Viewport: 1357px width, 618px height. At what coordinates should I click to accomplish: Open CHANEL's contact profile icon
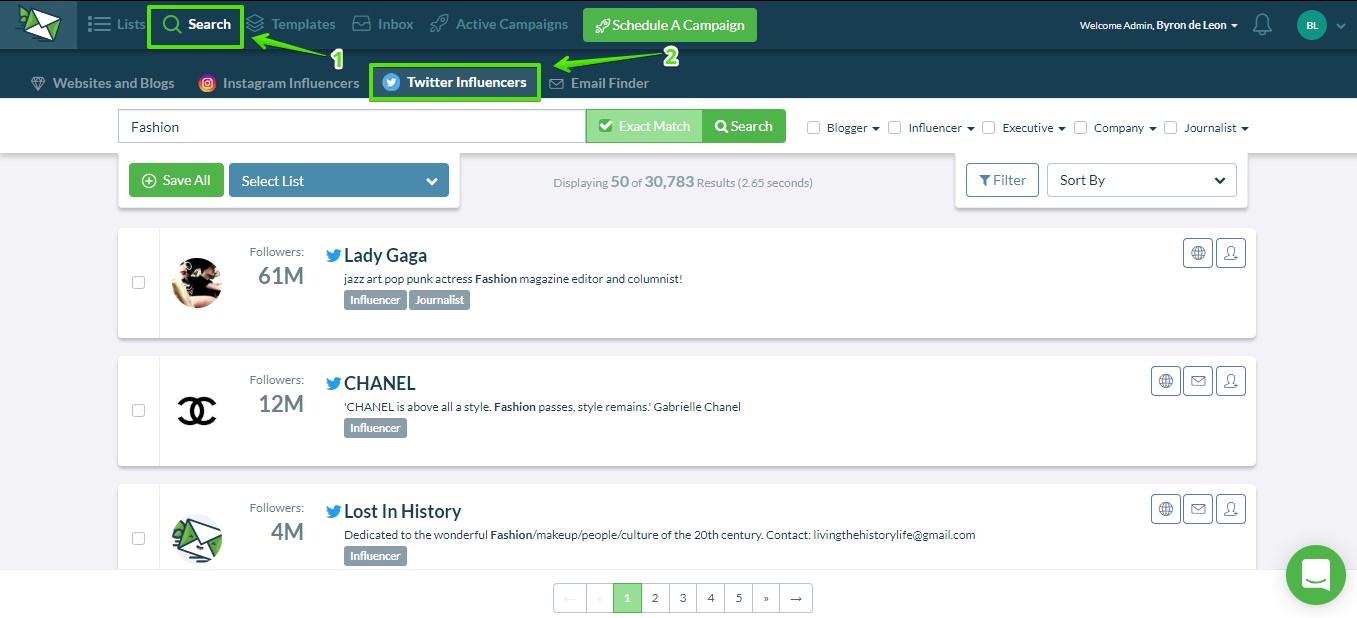pyautogui.click(x=1231, y=381)
